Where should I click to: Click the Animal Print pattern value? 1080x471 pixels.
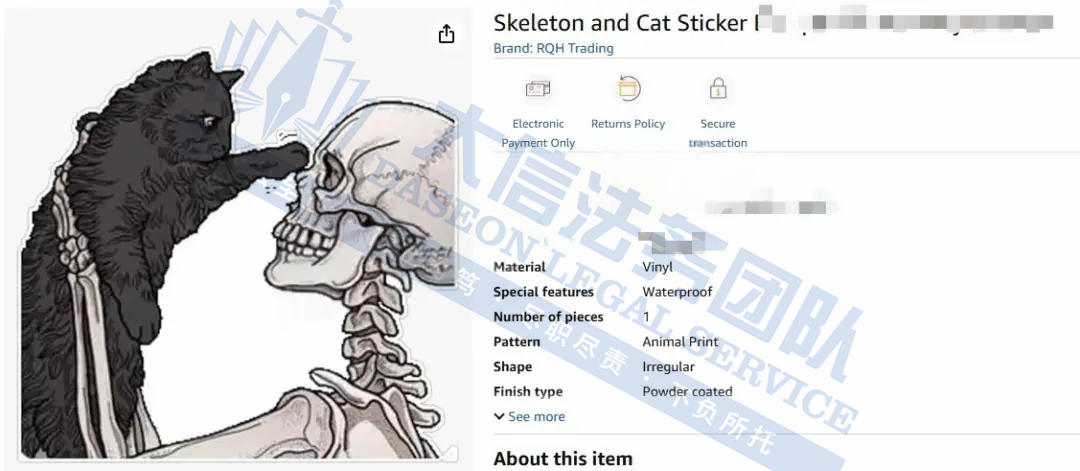tap(681, 342)
